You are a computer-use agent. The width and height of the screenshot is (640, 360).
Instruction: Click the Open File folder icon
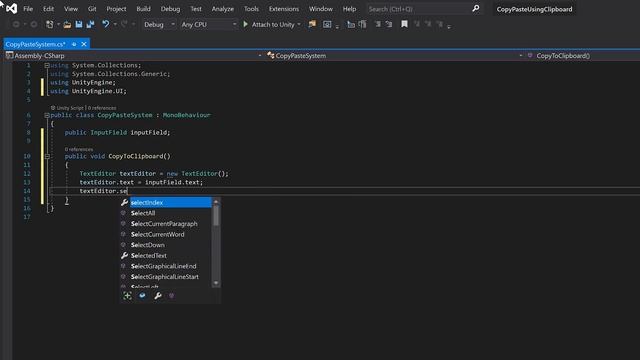coord(67,24)
